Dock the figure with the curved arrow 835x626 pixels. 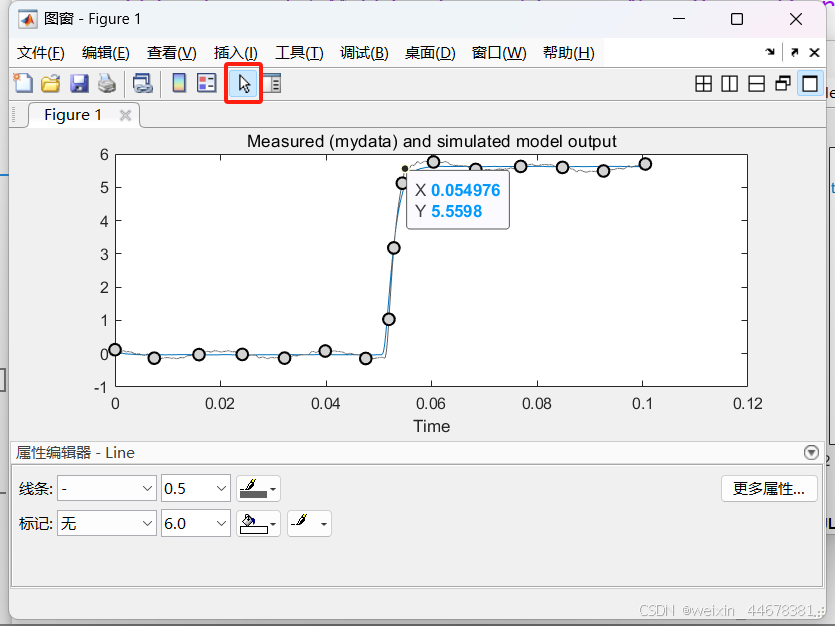pyautogui.click(x=770, y=52)
